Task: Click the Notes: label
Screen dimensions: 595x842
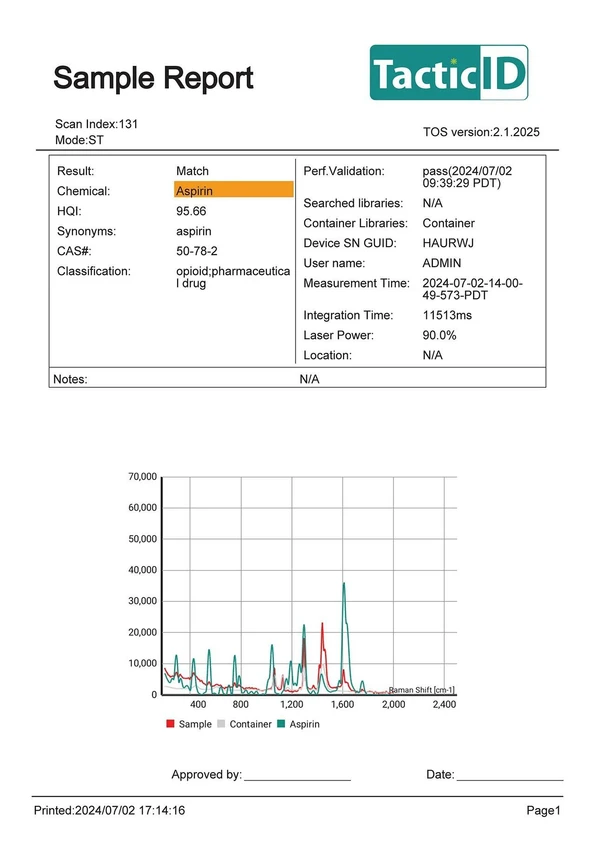Action: [70, 379]
